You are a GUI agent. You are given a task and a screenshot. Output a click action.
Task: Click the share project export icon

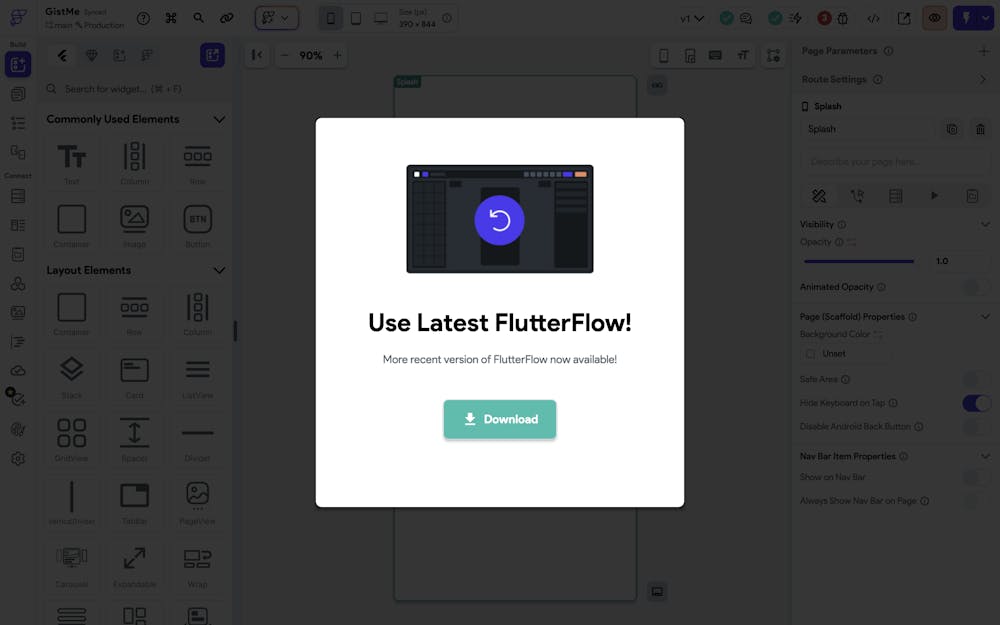[x=904, y=18]
